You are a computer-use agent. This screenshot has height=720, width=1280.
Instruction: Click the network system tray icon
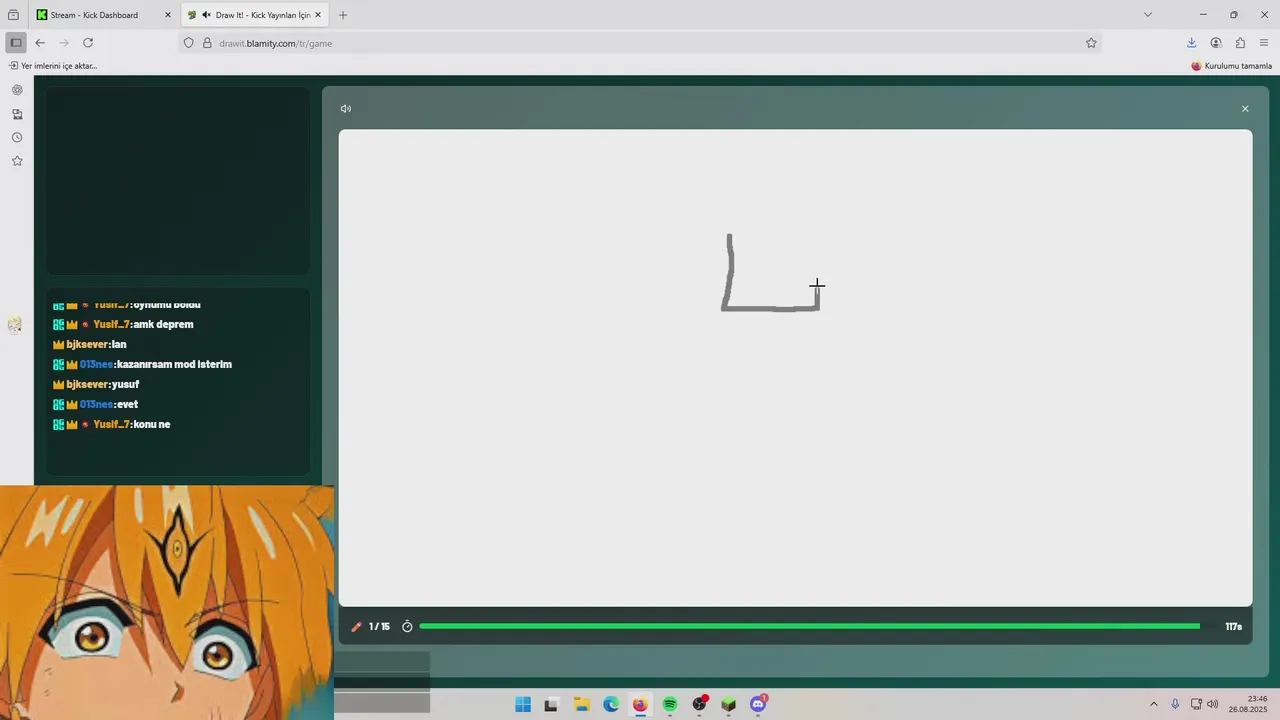pos(1196,704)
